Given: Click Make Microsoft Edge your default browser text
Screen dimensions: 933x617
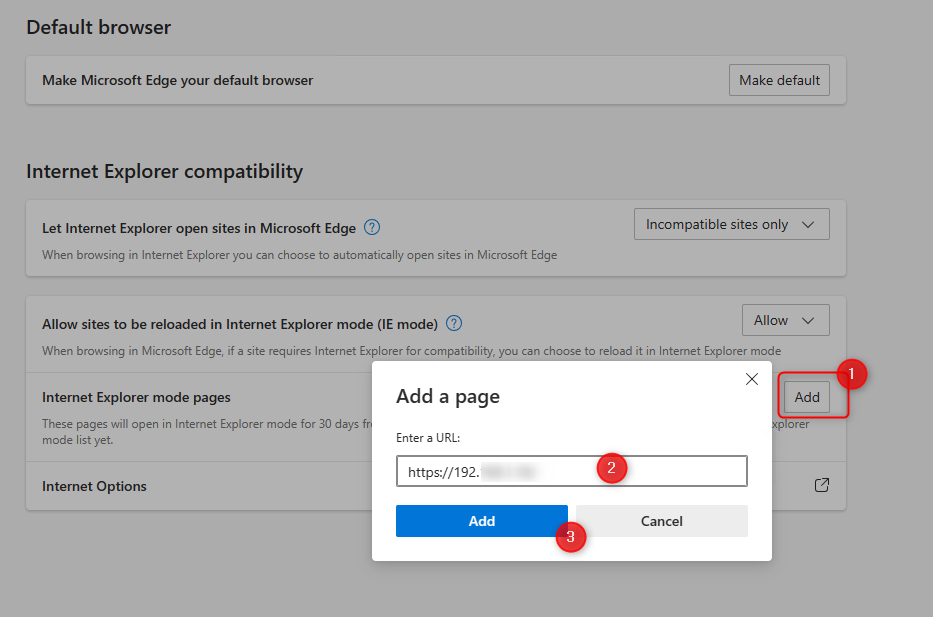Looking at the screenshot, I should [177, 80].
